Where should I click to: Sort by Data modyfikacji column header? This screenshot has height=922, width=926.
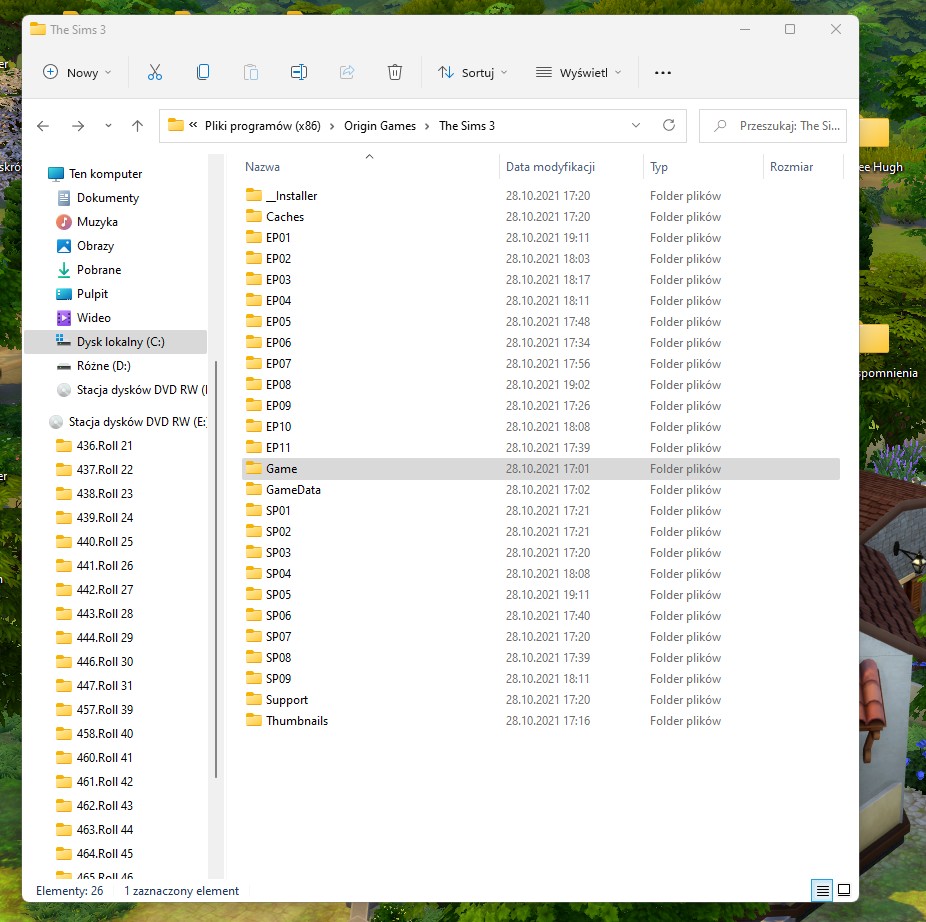coord(550,167)
